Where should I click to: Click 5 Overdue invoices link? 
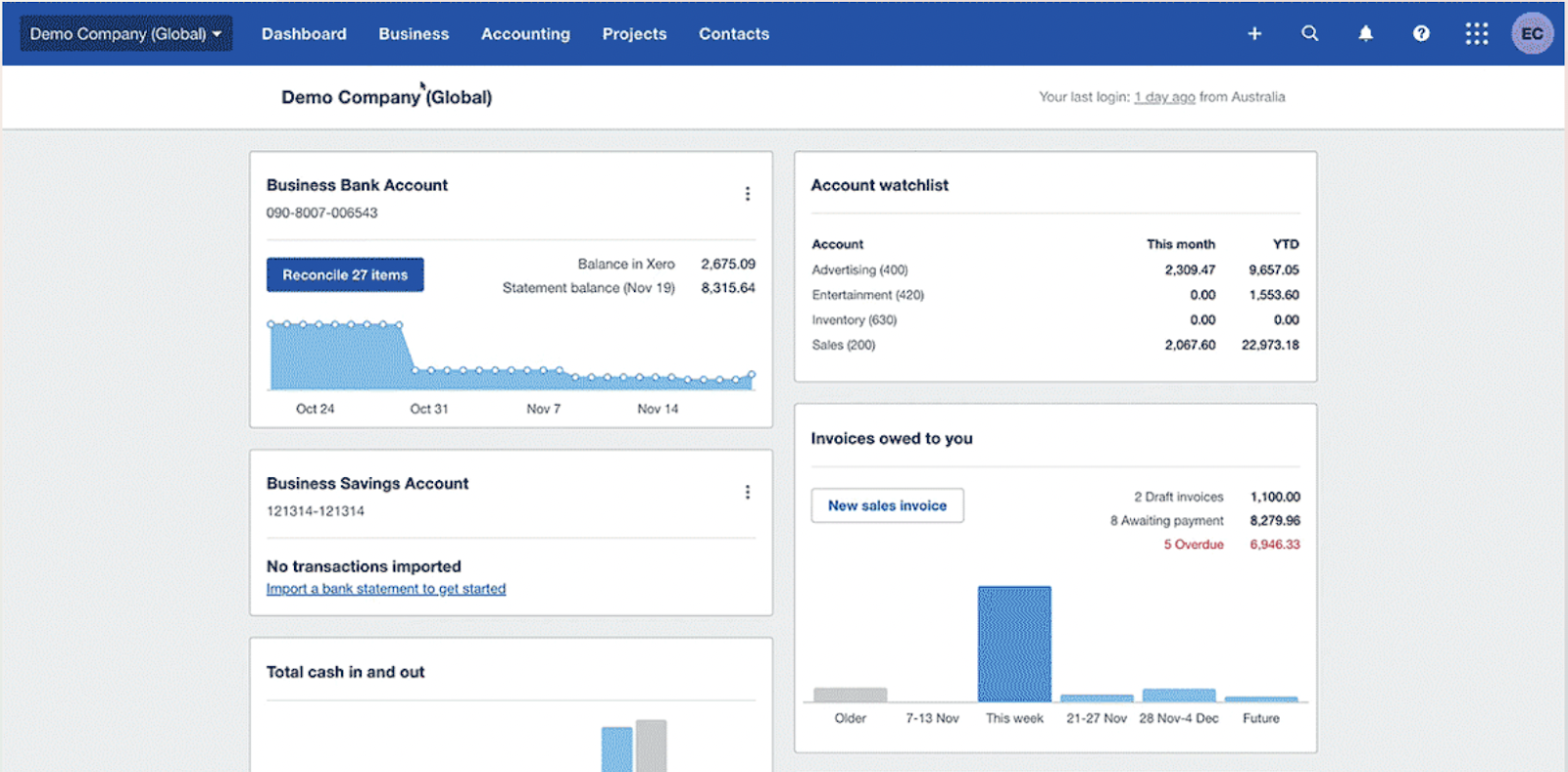point(1194,545)
